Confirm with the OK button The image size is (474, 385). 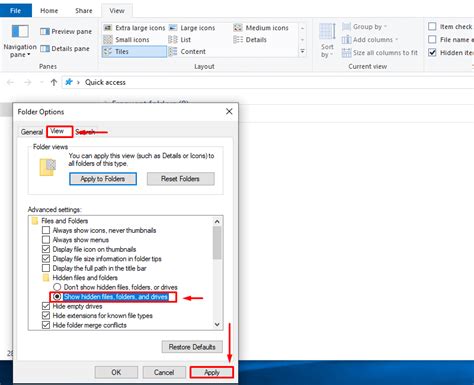pyautogui.click(x=116, y=372)
